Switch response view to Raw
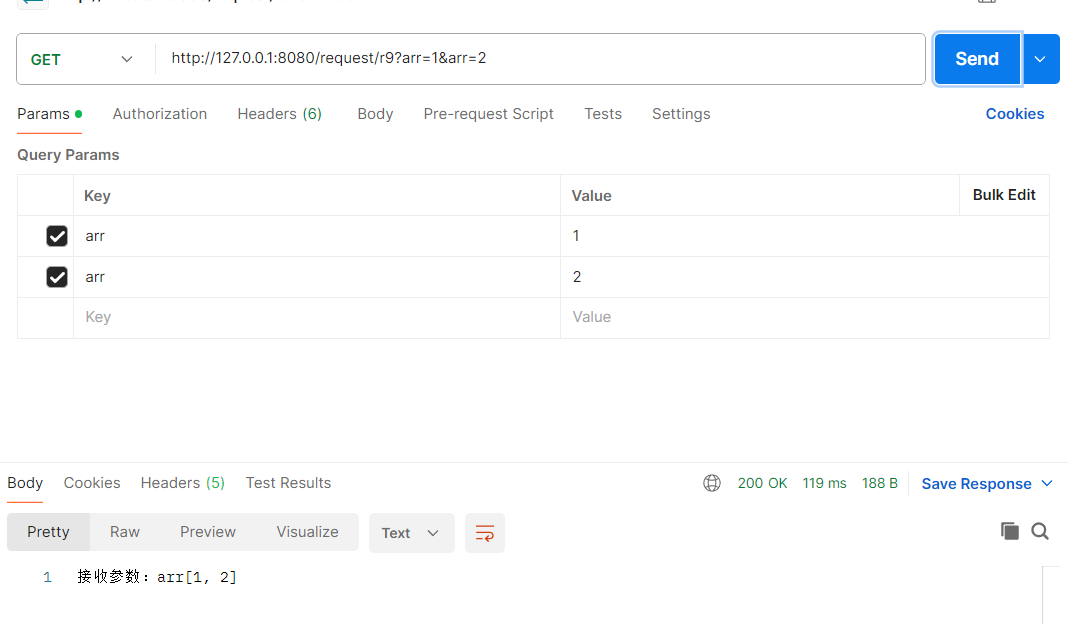Image resolution: width=1068 pixels, height=624 pixels. click(x=125, y=532)
